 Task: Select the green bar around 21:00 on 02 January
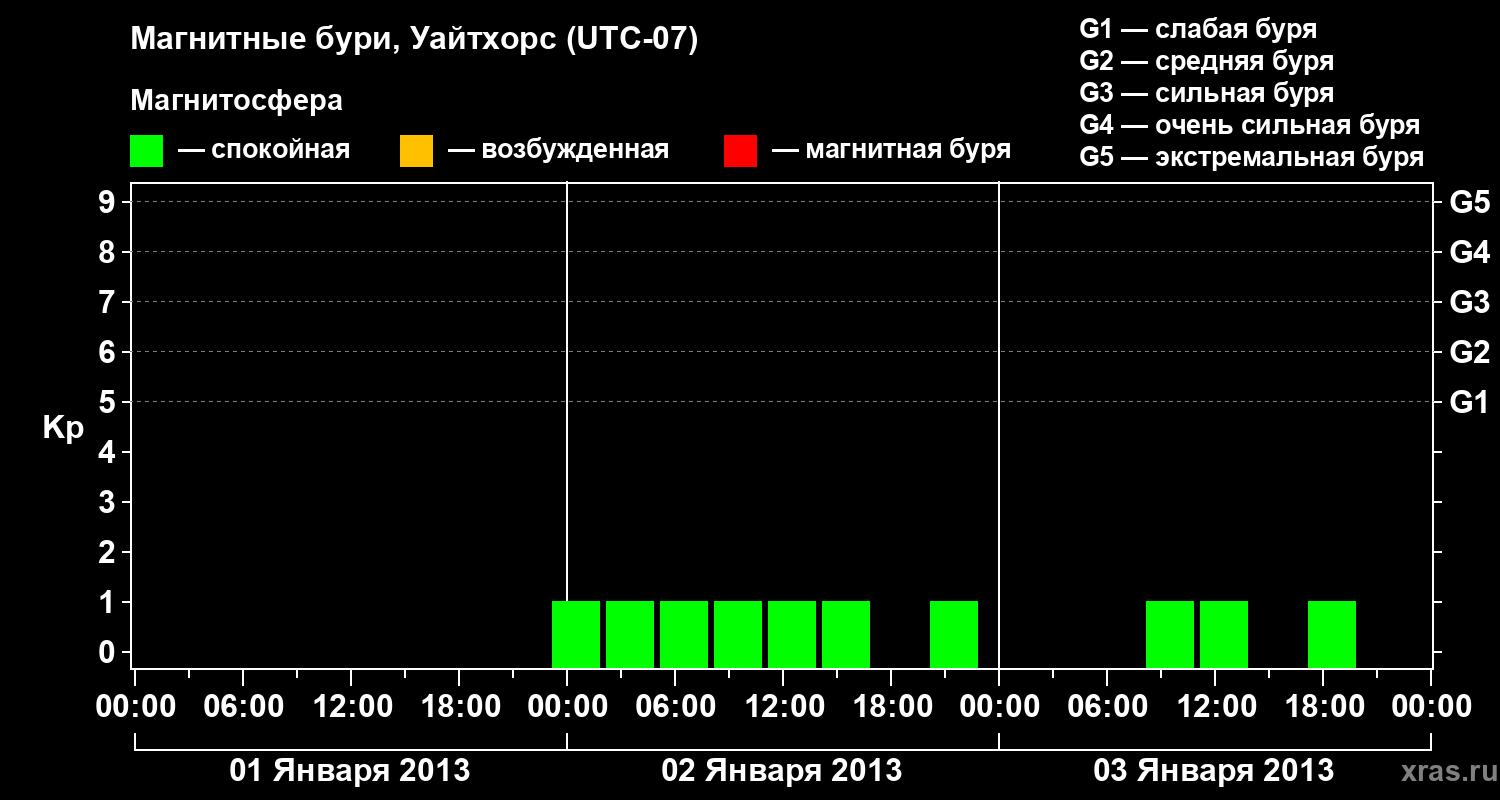coord(954,634)
